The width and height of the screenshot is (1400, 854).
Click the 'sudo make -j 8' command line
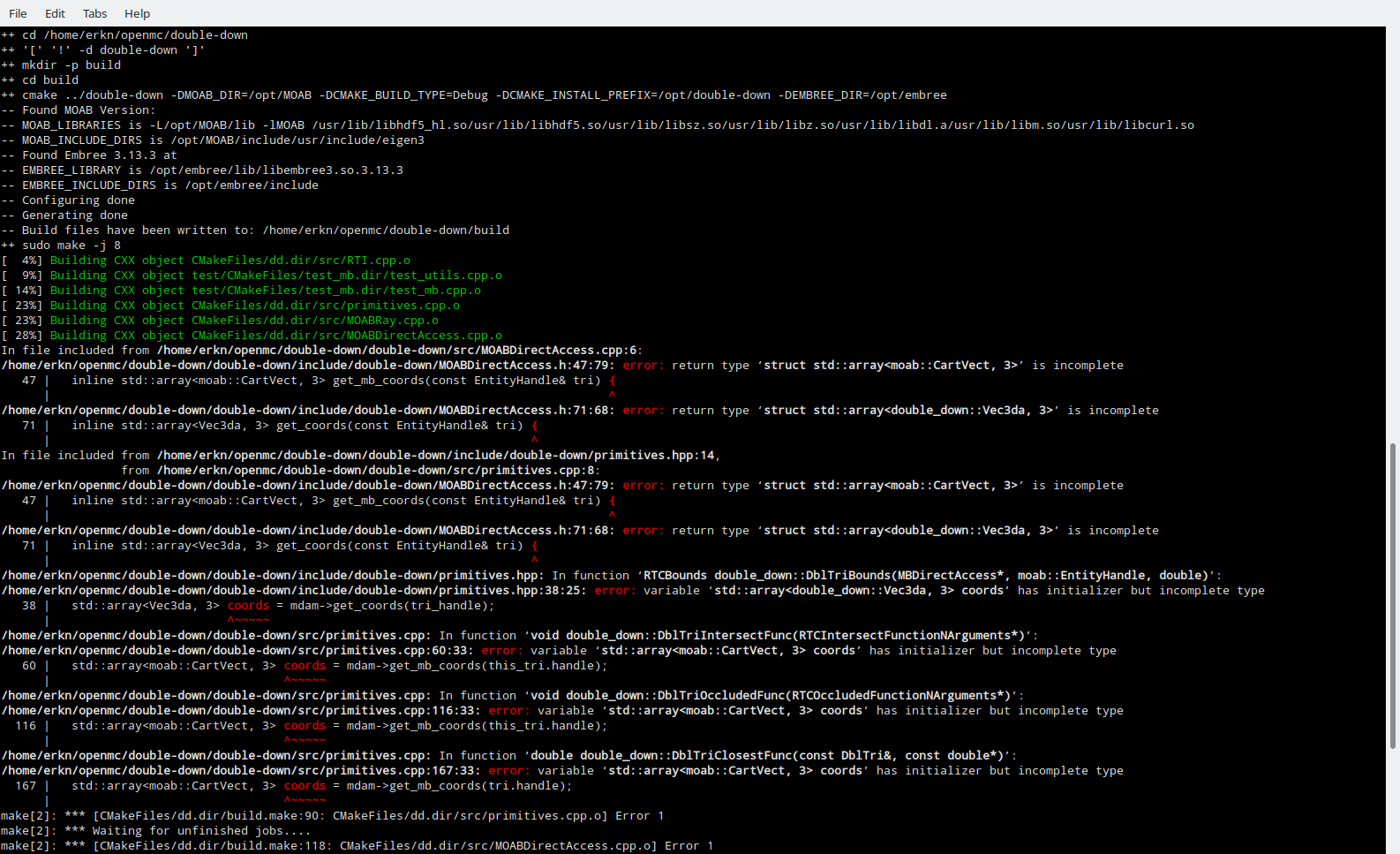[x=61, y=246]
